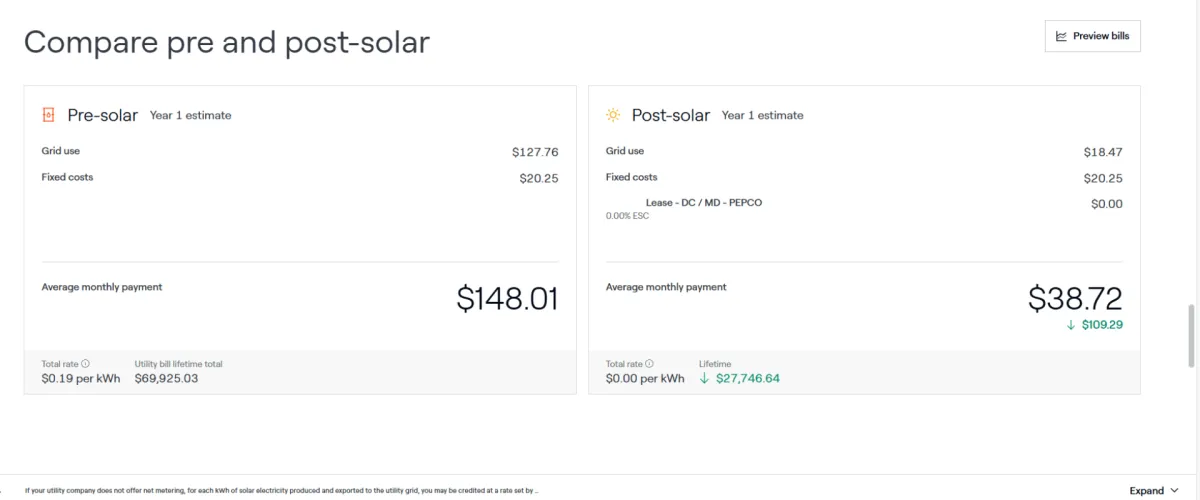Click the Pre-solar $148.01 monthly payment

[x=507, y=299]
